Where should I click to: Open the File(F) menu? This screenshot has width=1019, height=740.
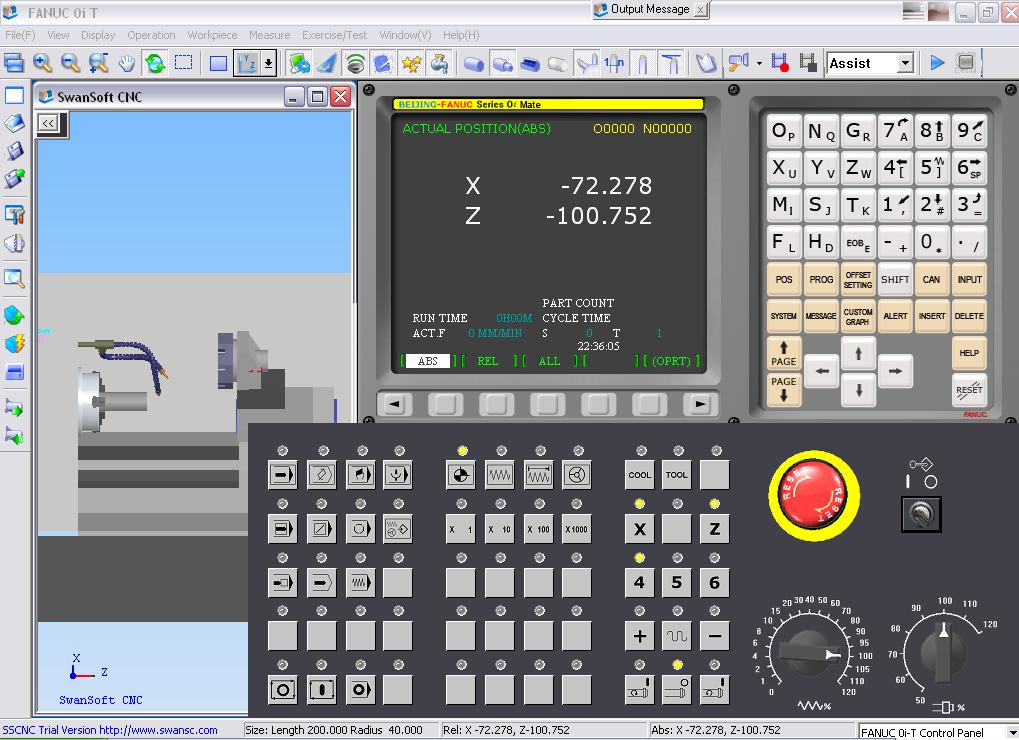[20, 35]
